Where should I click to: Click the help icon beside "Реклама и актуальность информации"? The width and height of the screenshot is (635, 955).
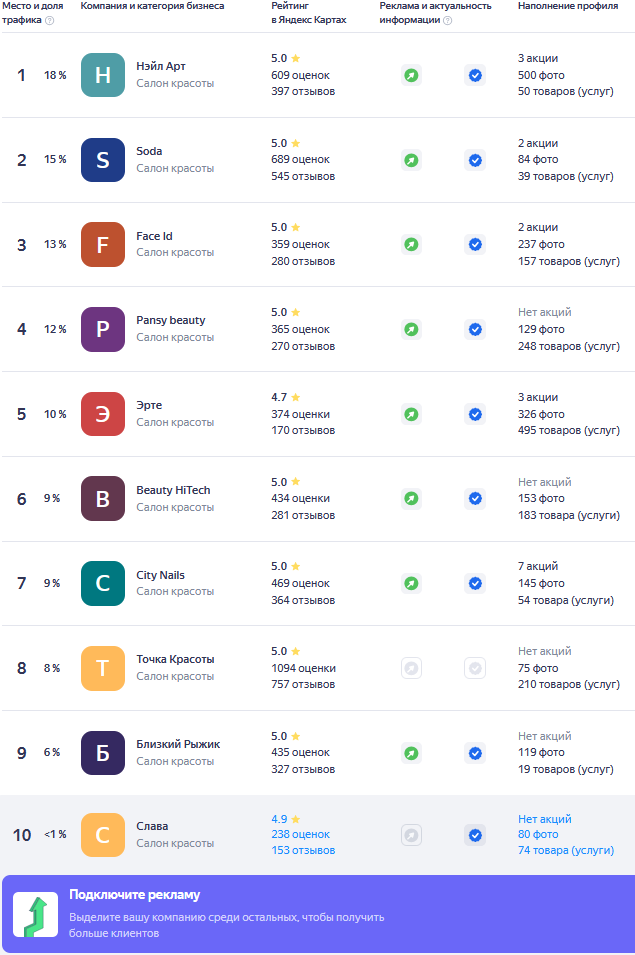click(x=447, y=20)
